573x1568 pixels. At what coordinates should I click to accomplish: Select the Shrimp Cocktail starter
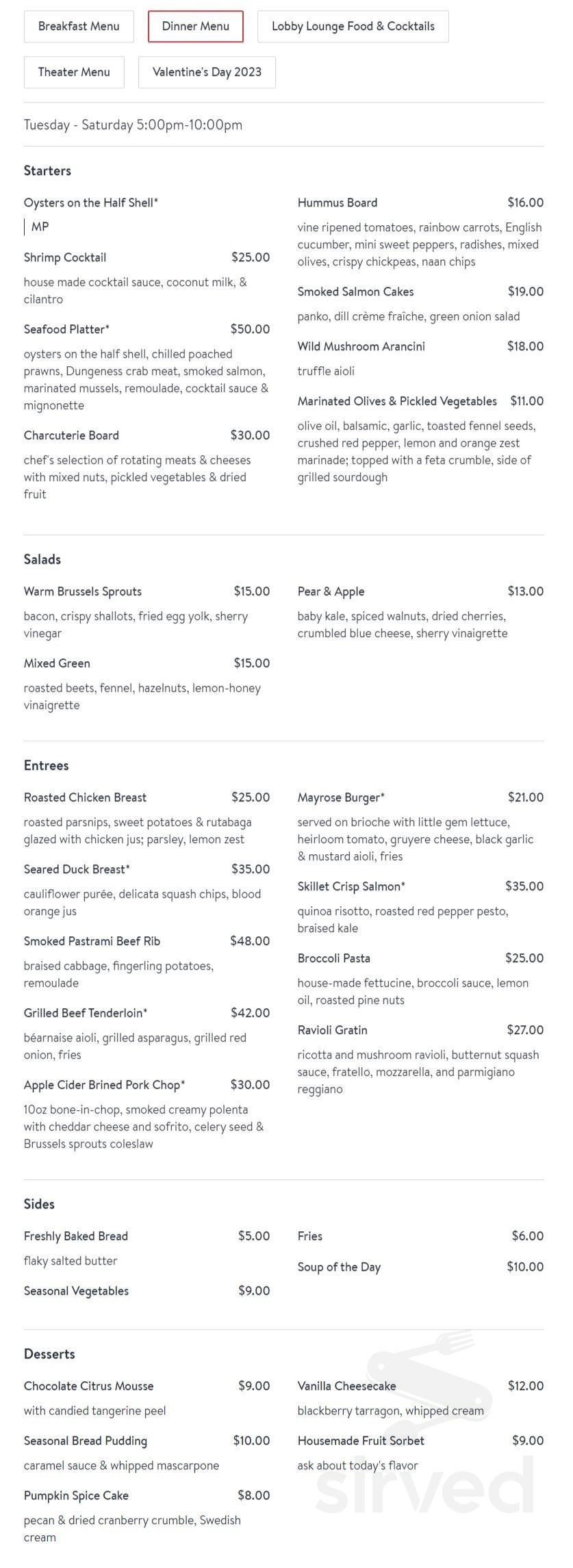65,257
